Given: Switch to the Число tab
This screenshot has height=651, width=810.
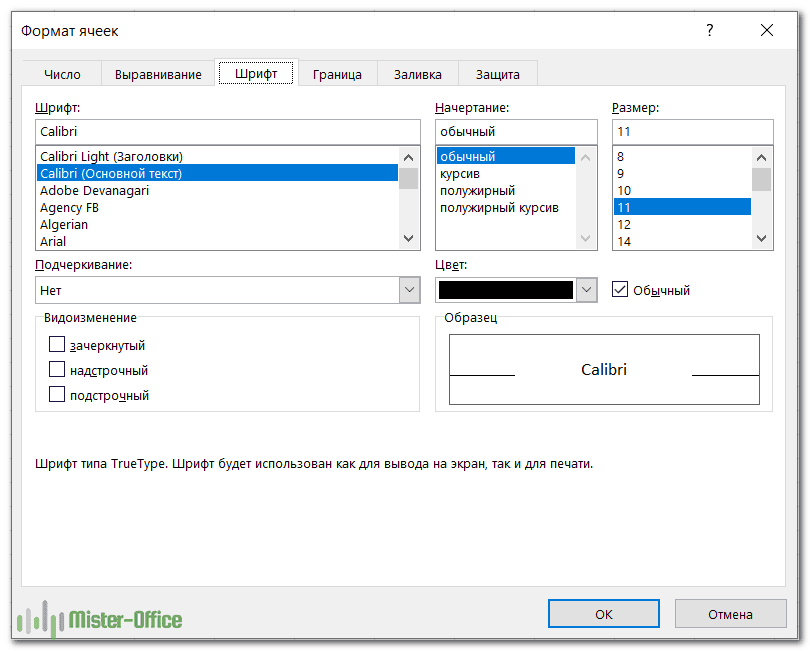Looking at the screenshot, I should point(62,75).
